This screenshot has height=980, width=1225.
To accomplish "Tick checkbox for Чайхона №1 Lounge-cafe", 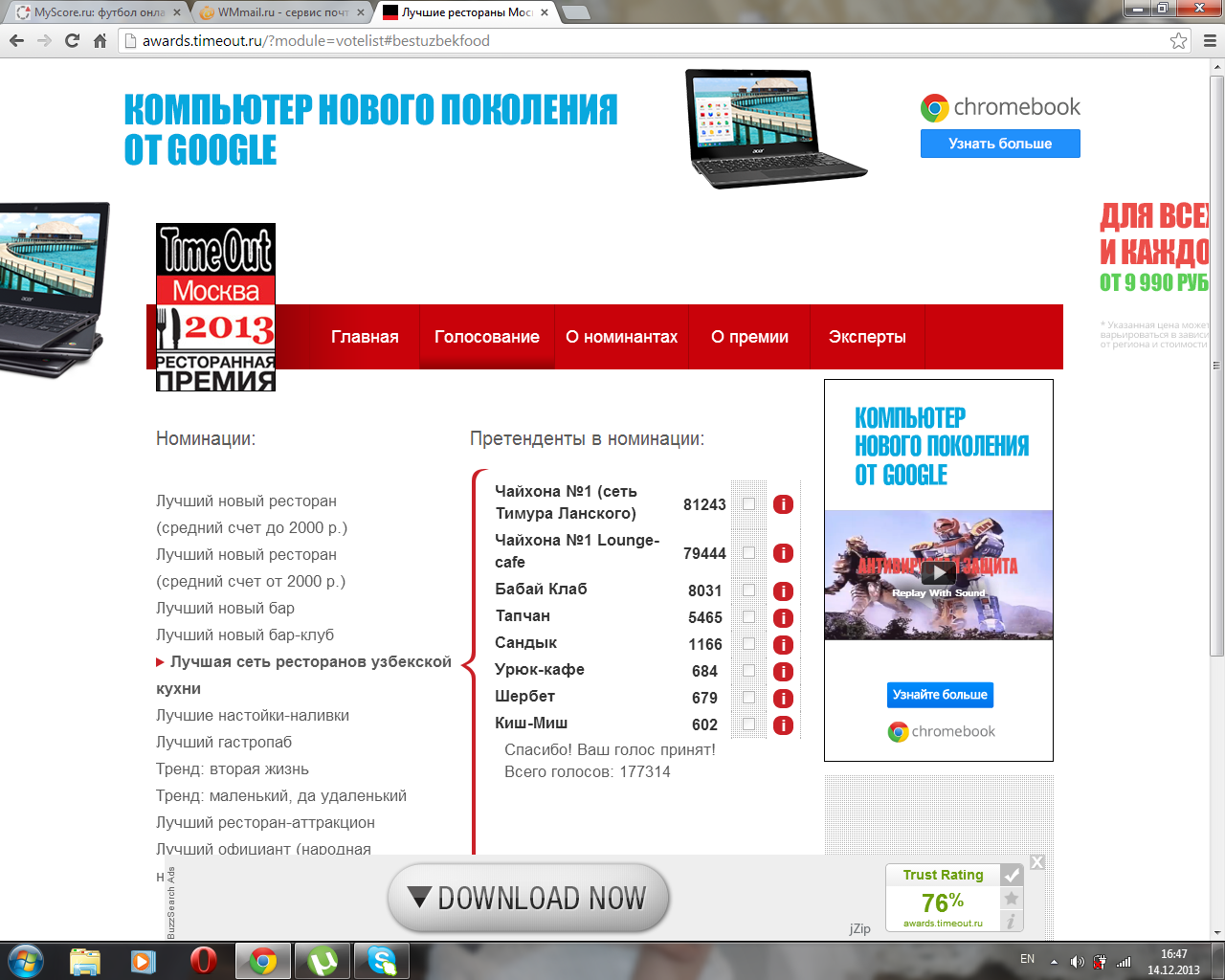I will (748, 553).
